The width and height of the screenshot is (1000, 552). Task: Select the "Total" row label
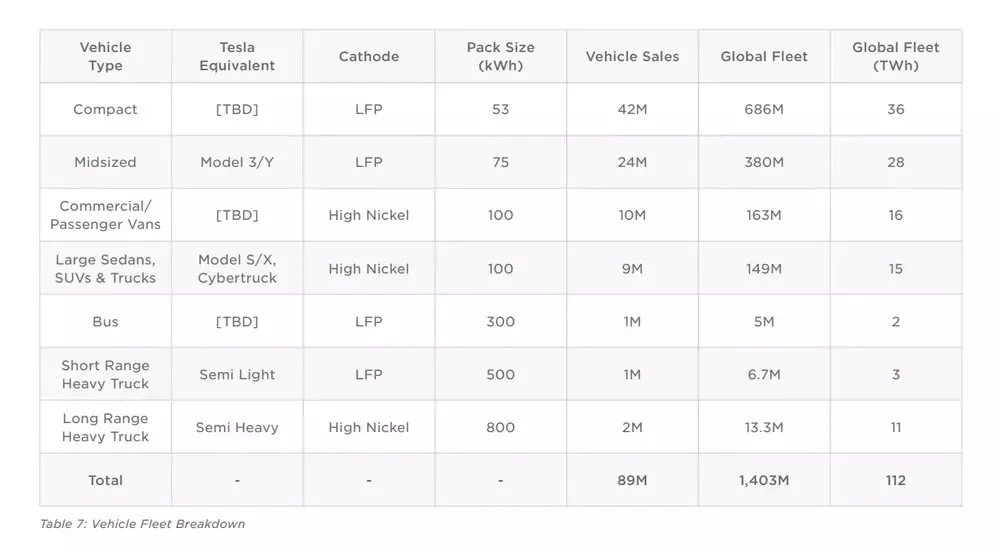pyautogui.click(x=105, y=480)
